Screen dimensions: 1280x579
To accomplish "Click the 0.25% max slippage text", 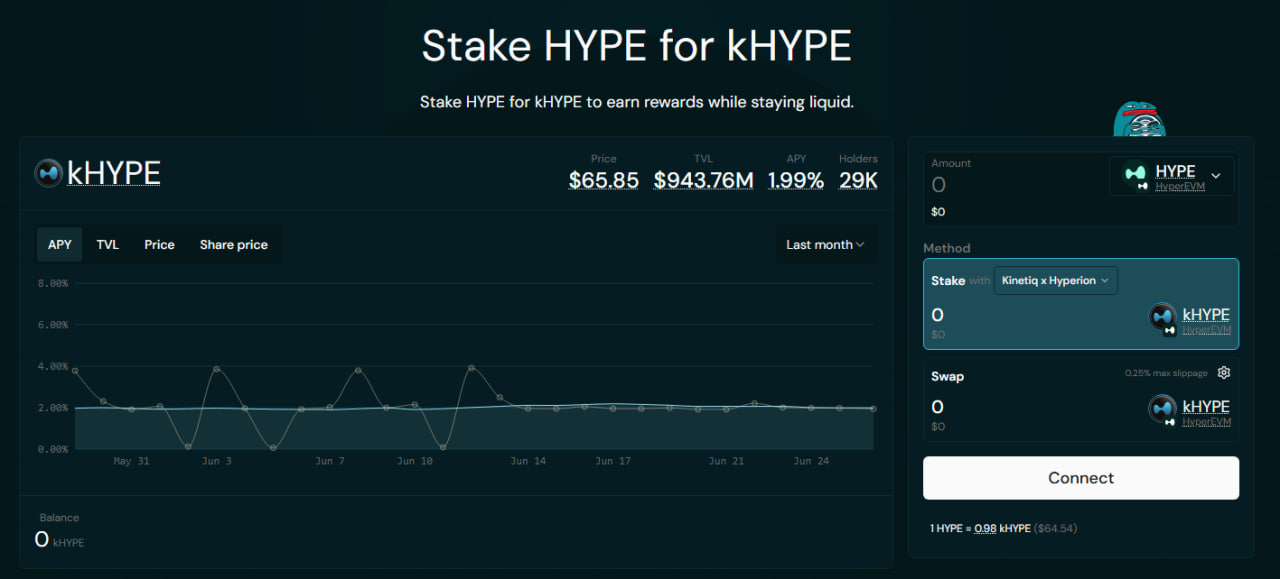I will (x=1166, y=373).
